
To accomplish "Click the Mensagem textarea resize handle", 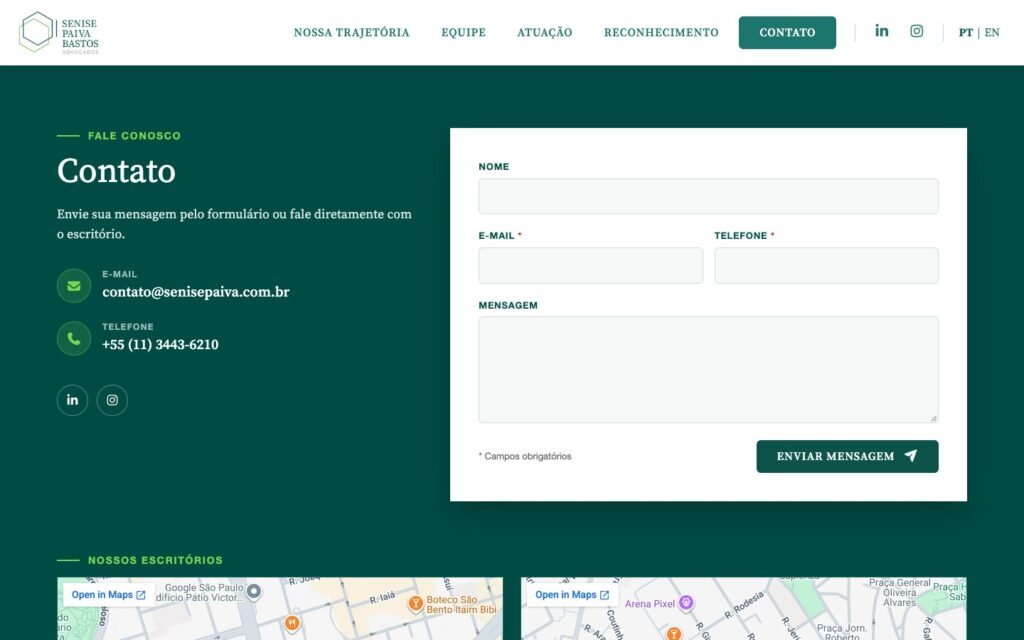I will [934, 418].
